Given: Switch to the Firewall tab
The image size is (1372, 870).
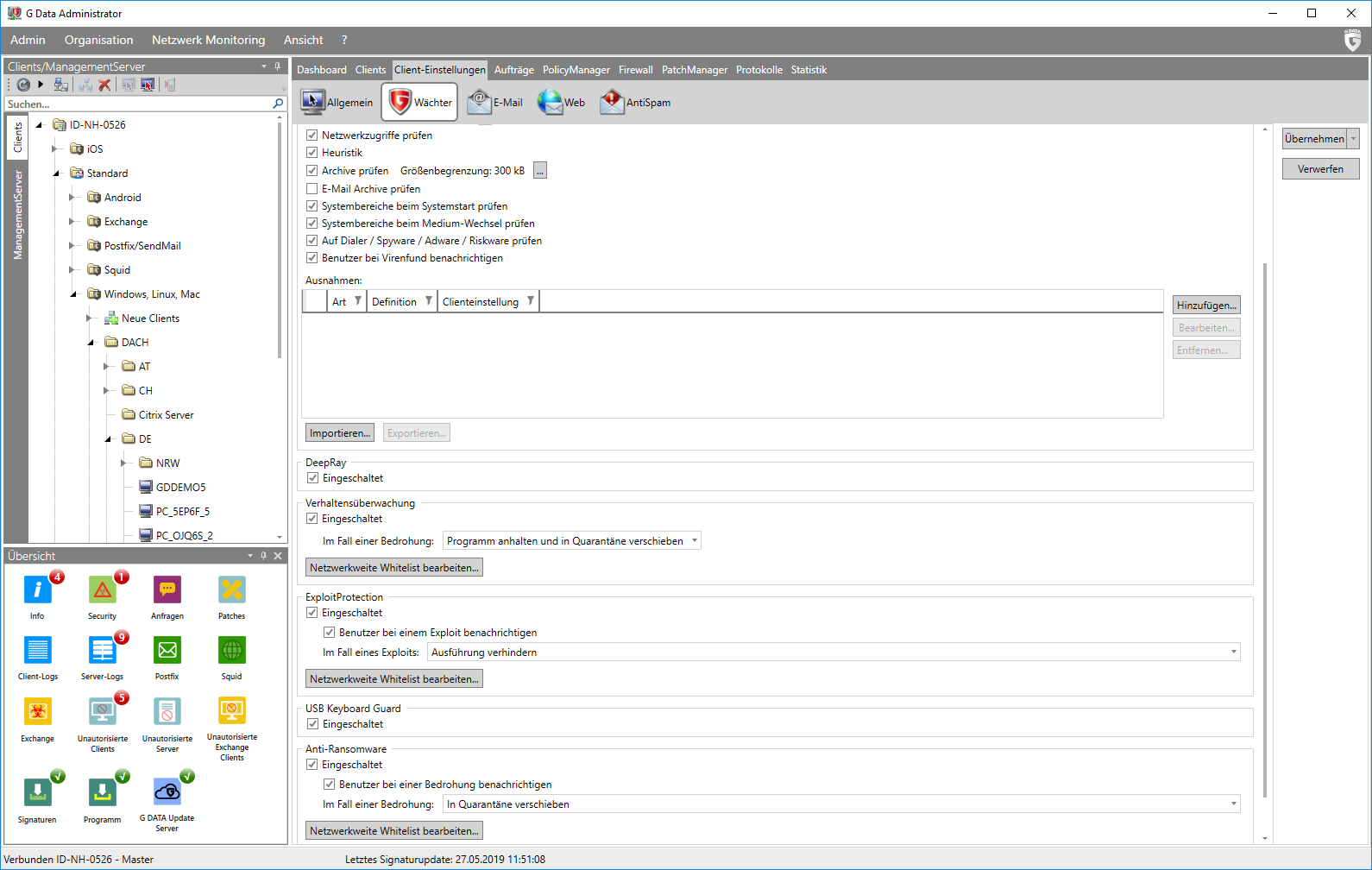Looking at the screenshot, I should tap(635, 70).
